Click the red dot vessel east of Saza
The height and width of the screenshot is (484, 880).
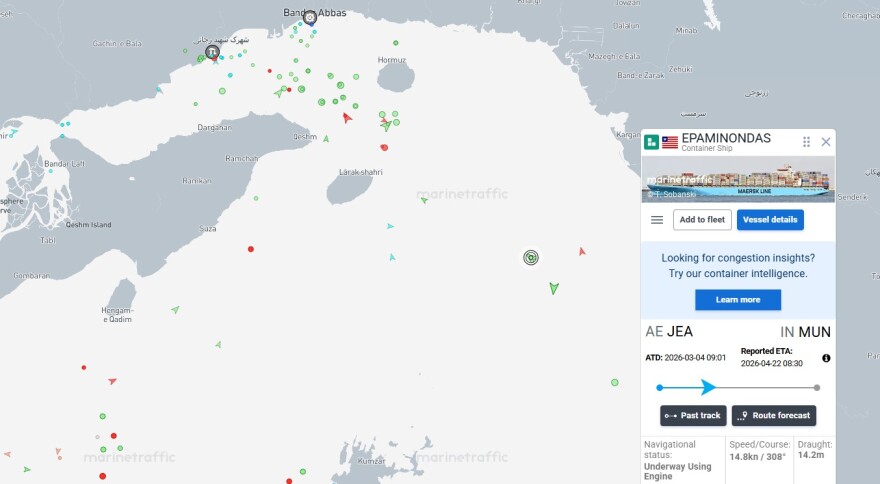pyautogui.click(x=251, y=249)
